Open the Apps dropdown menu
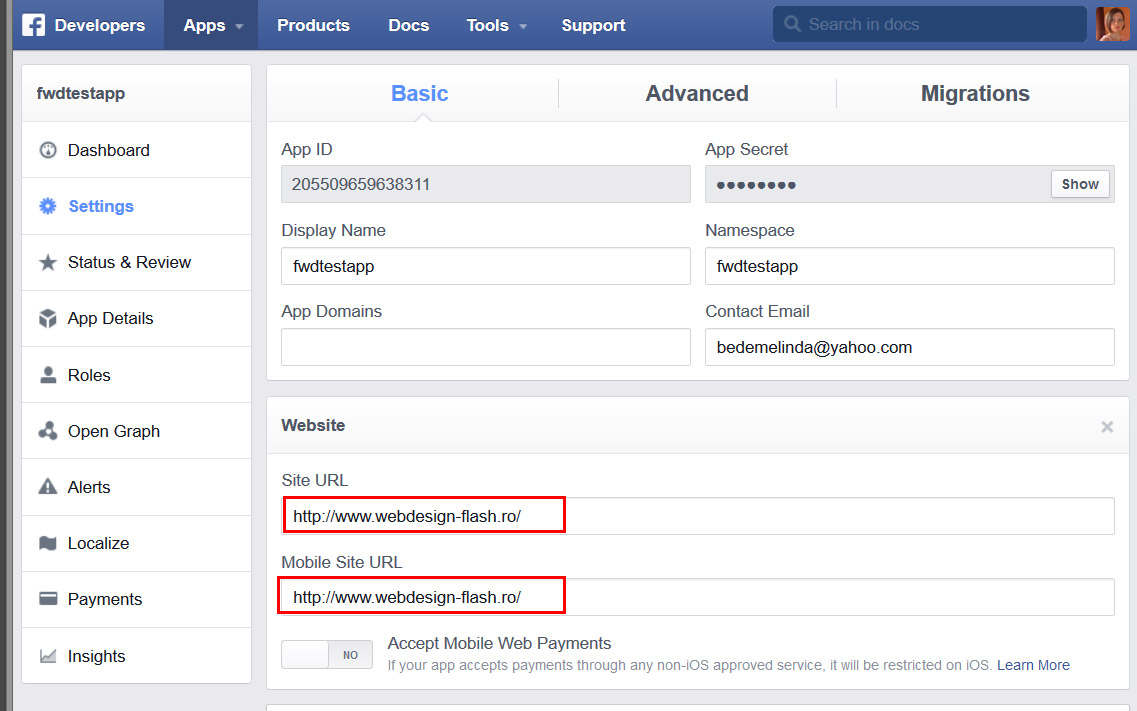This screenshot has height=711, width=1137. coord(212,25)
